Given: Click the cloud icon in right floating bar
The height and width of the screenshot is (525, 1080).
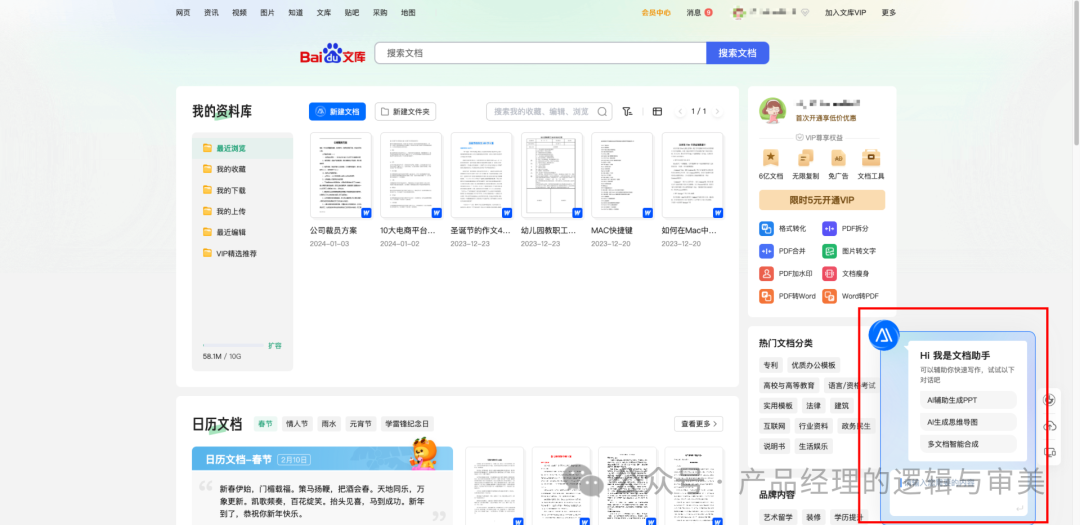Looking at the screenshot, I should tap(1050, 426).
